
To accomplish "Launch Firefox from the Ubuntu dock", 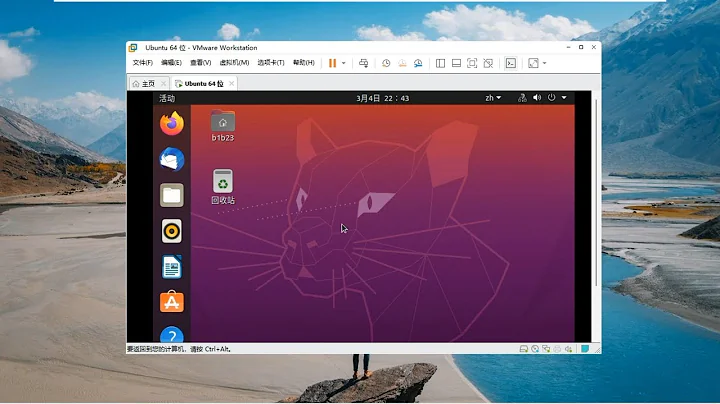I will pyautogui.click(x=172, y=123).
